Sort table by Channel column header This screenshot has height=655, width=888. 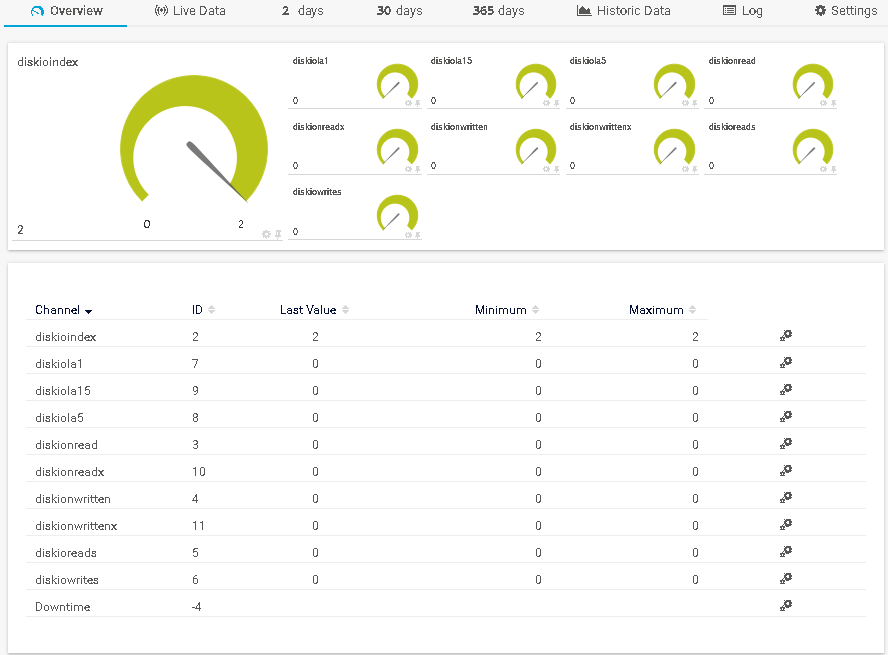coord(63,310)
